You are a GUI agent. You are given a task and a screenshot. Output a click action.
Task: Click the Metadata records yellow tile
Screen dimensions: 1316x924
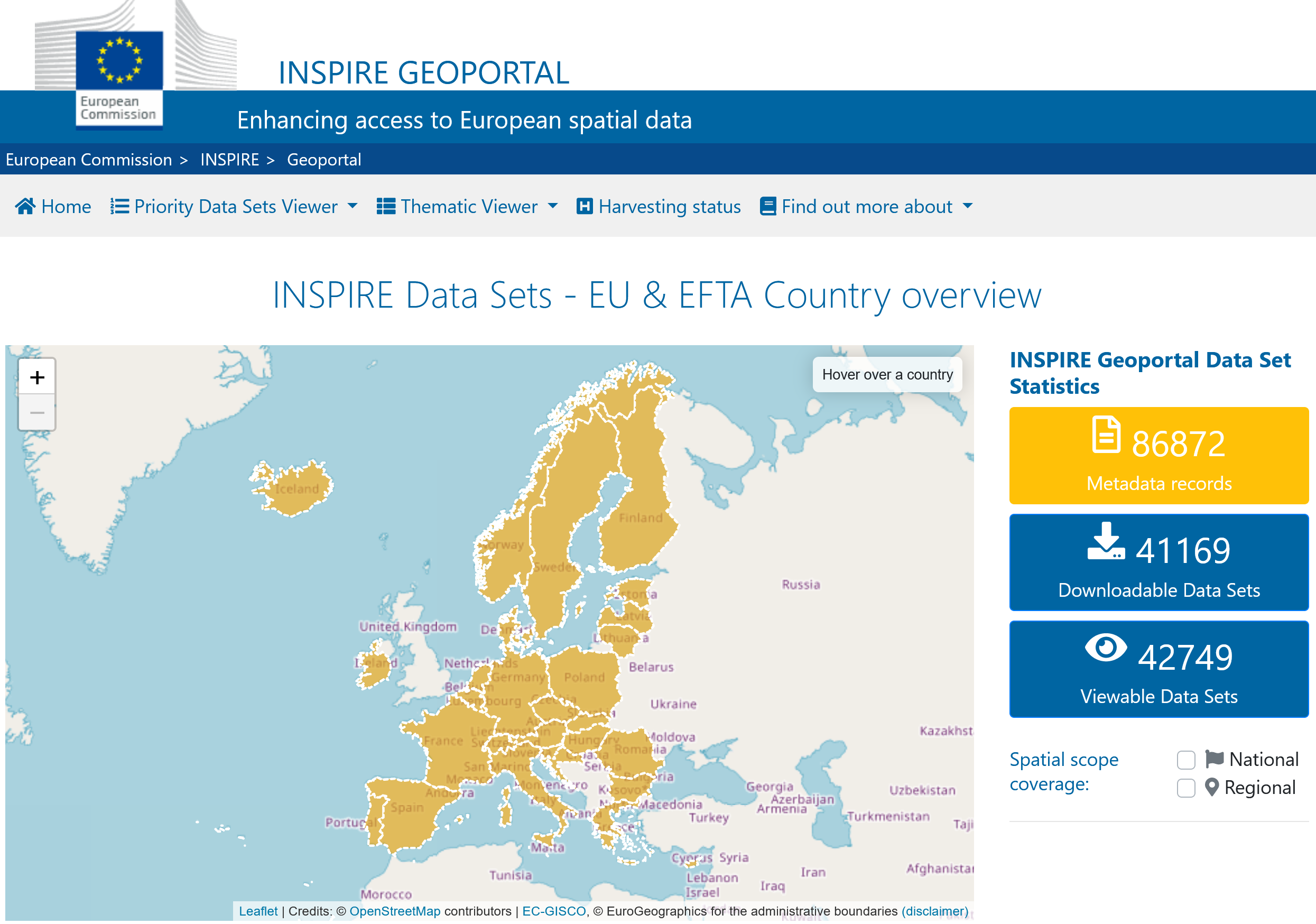[1159, 456]
